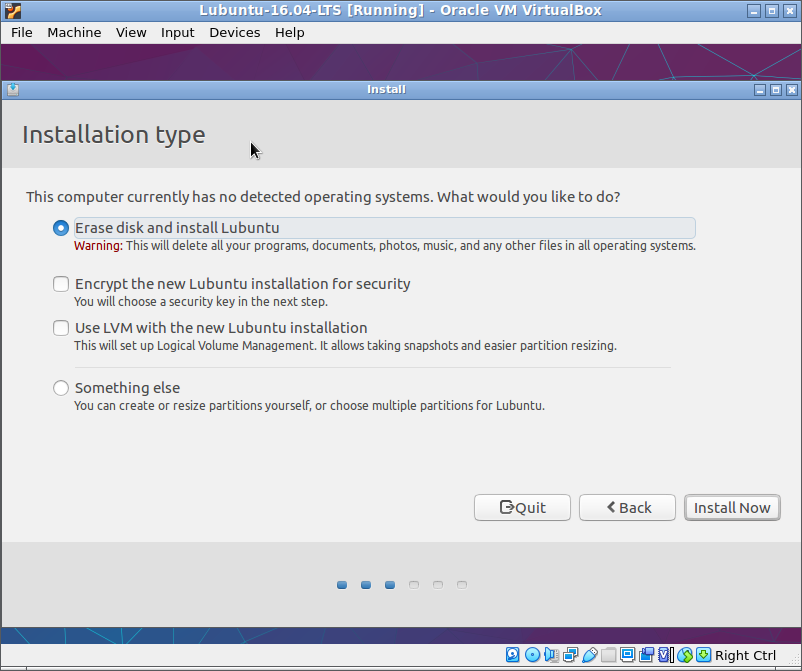Click the Install window's title bar icon
Viewport: 802px width, 671px height.
tap(13, 90)
